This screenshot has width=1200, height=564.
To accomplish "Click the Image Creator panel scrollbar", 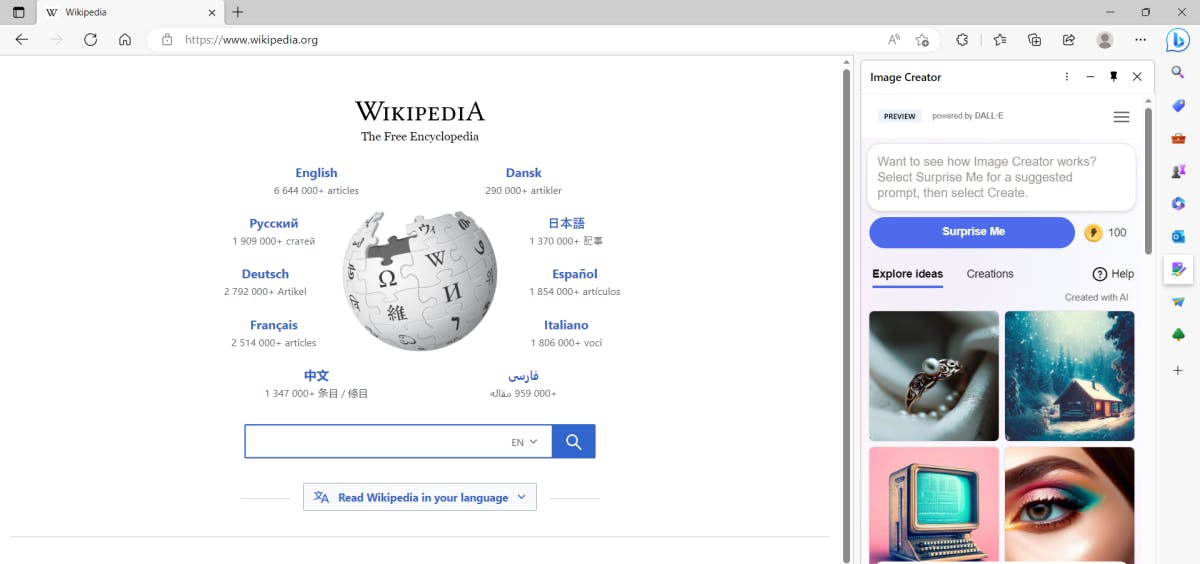I will [x=1148, y=180].
